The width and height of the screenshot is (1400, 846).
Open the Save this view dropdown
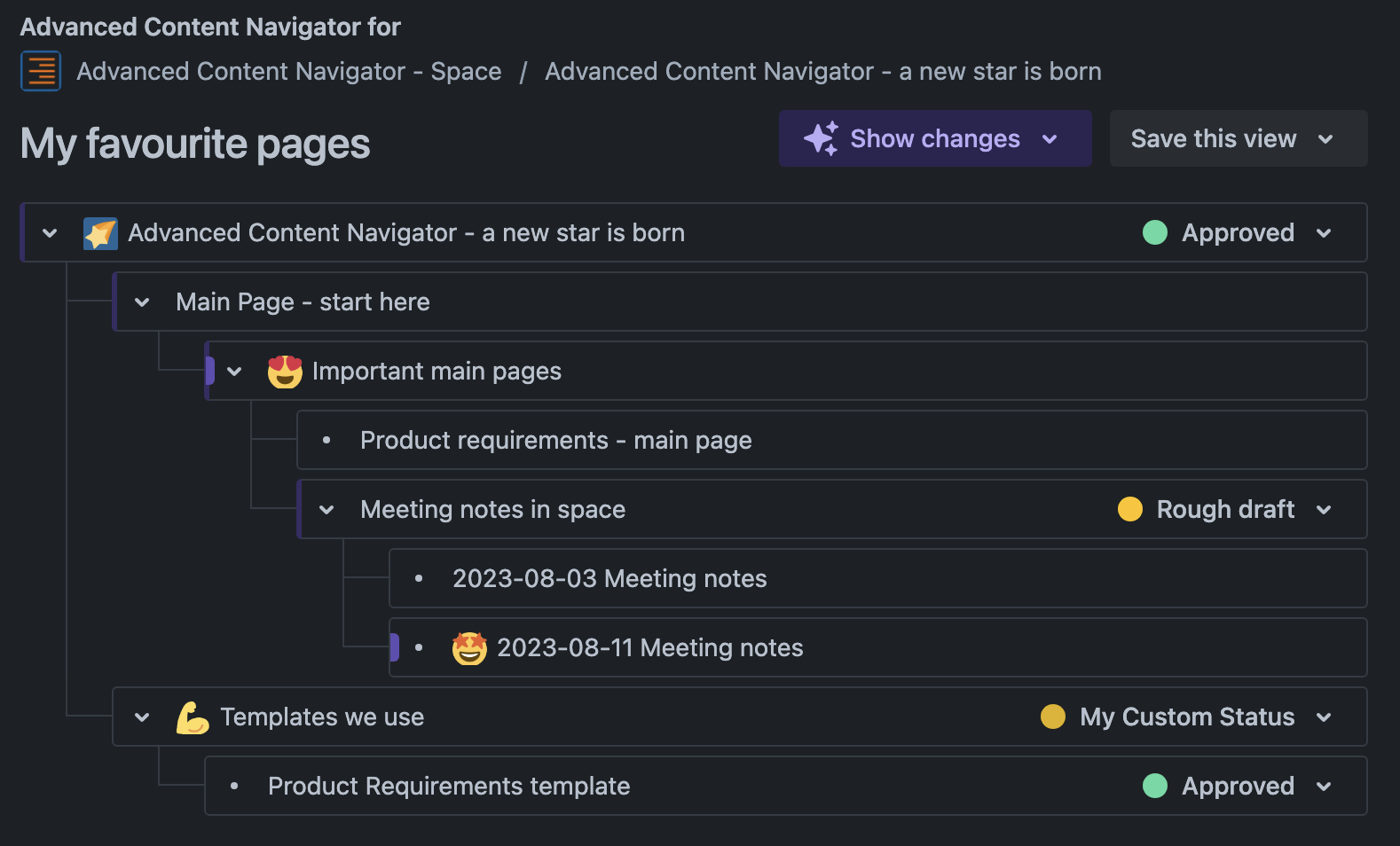click(1325, 139)
